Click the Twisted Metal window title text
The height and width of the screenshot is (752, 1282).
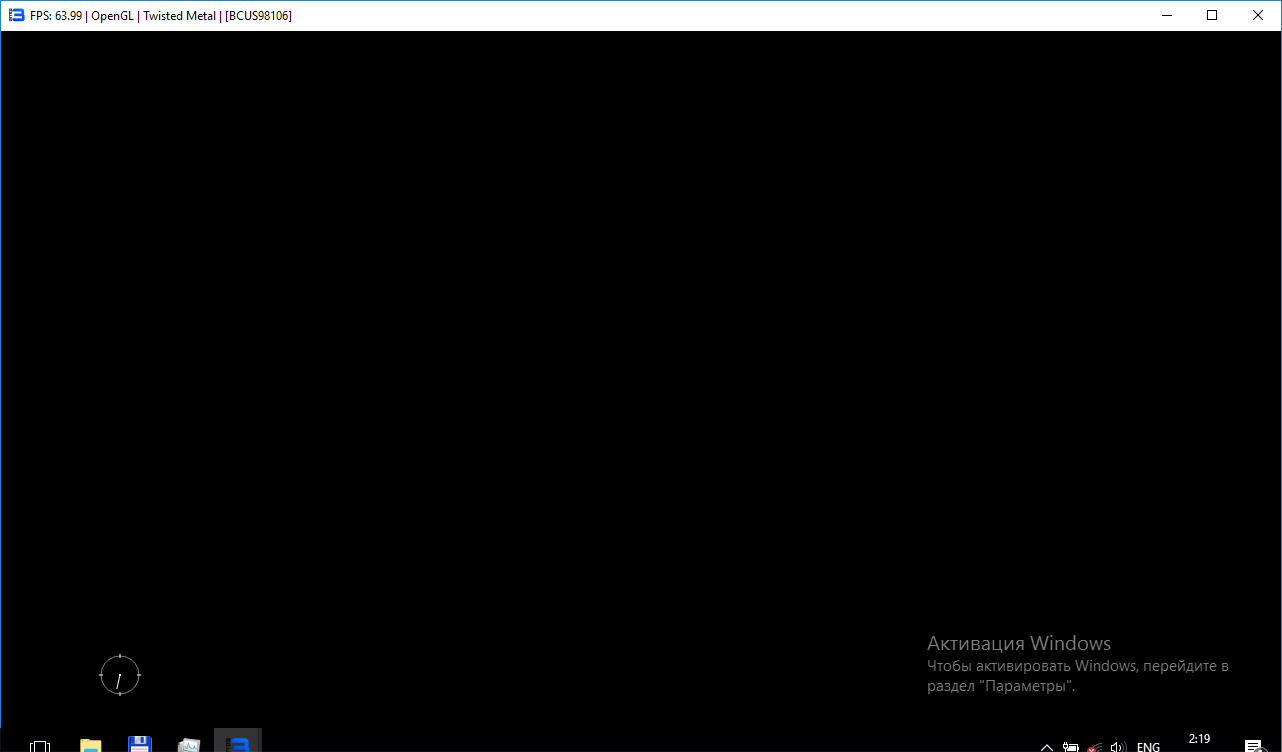tap(161, 16)
